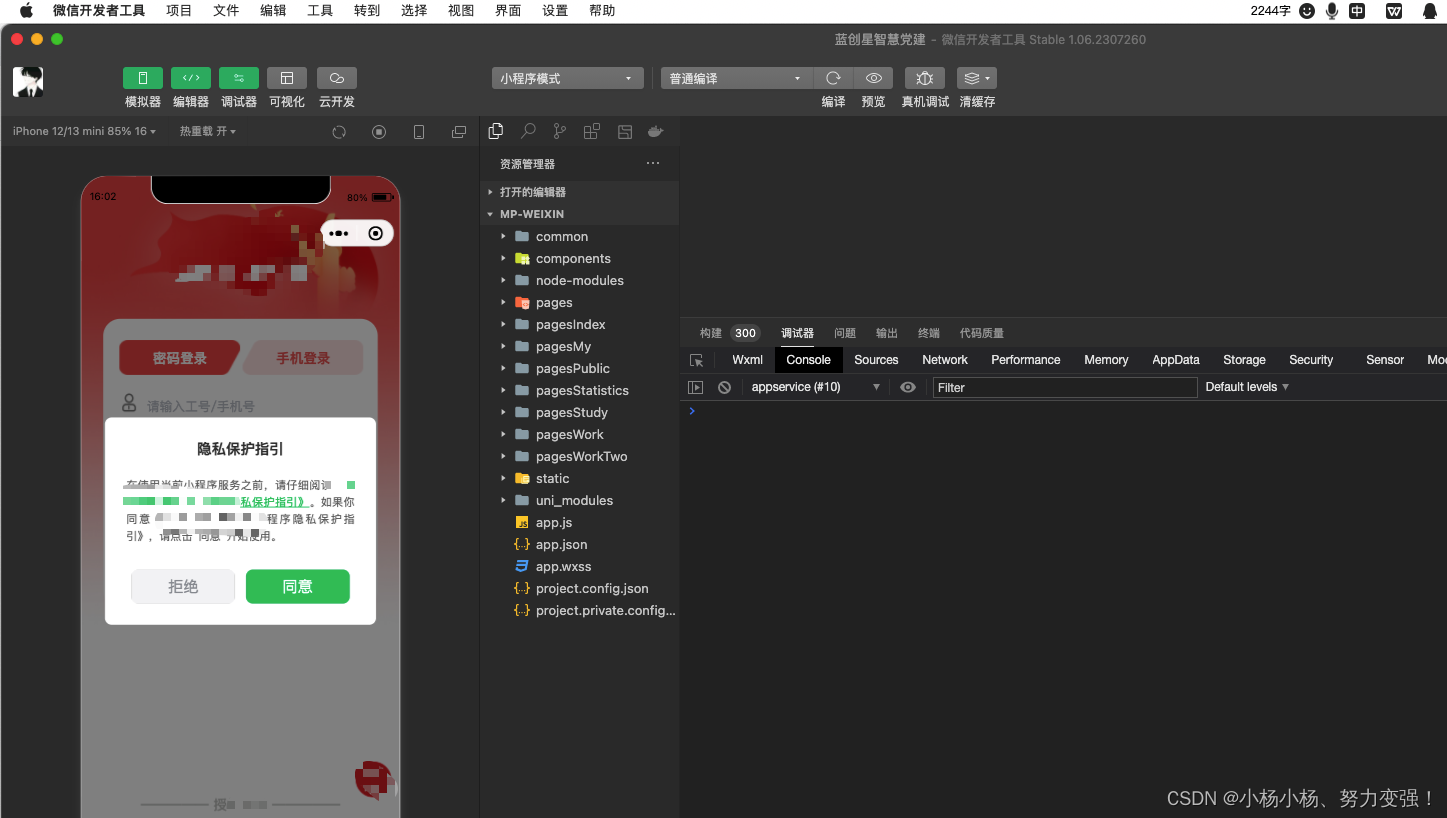Toggle the simulator panel button
This screenshot has width=1447, height=818.
[x=142, y=78]
